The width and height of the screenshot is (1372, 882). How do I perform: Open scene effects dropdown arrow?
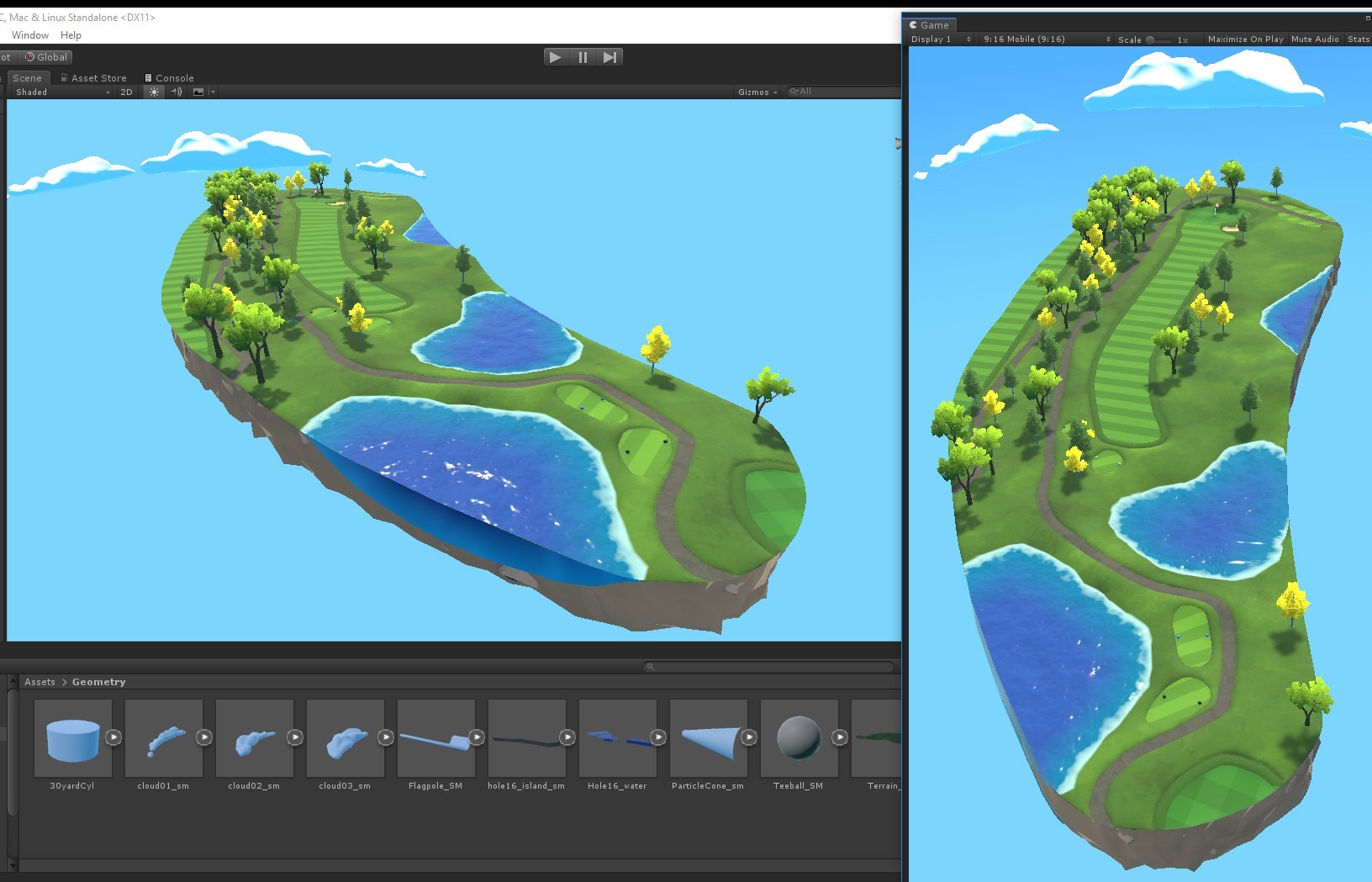pyautogui.click(x=213, y=92)
